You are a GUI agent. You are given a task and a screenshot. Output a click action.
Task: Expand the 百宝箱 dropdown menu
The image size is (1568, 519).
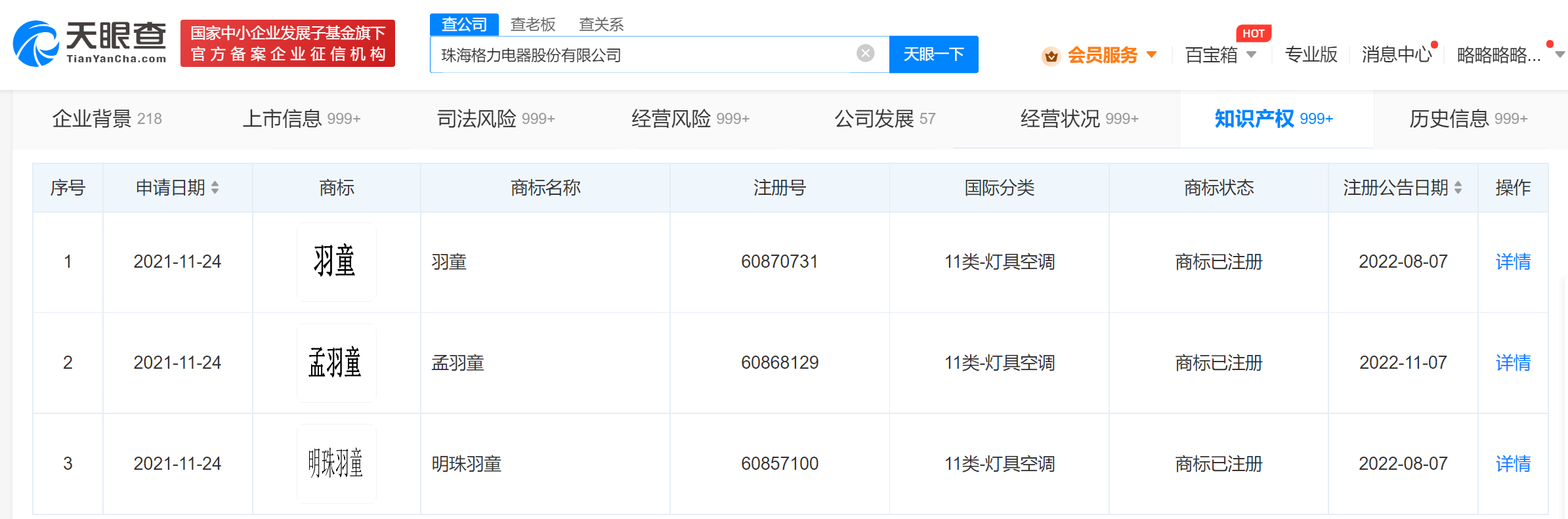(1251, 54)
